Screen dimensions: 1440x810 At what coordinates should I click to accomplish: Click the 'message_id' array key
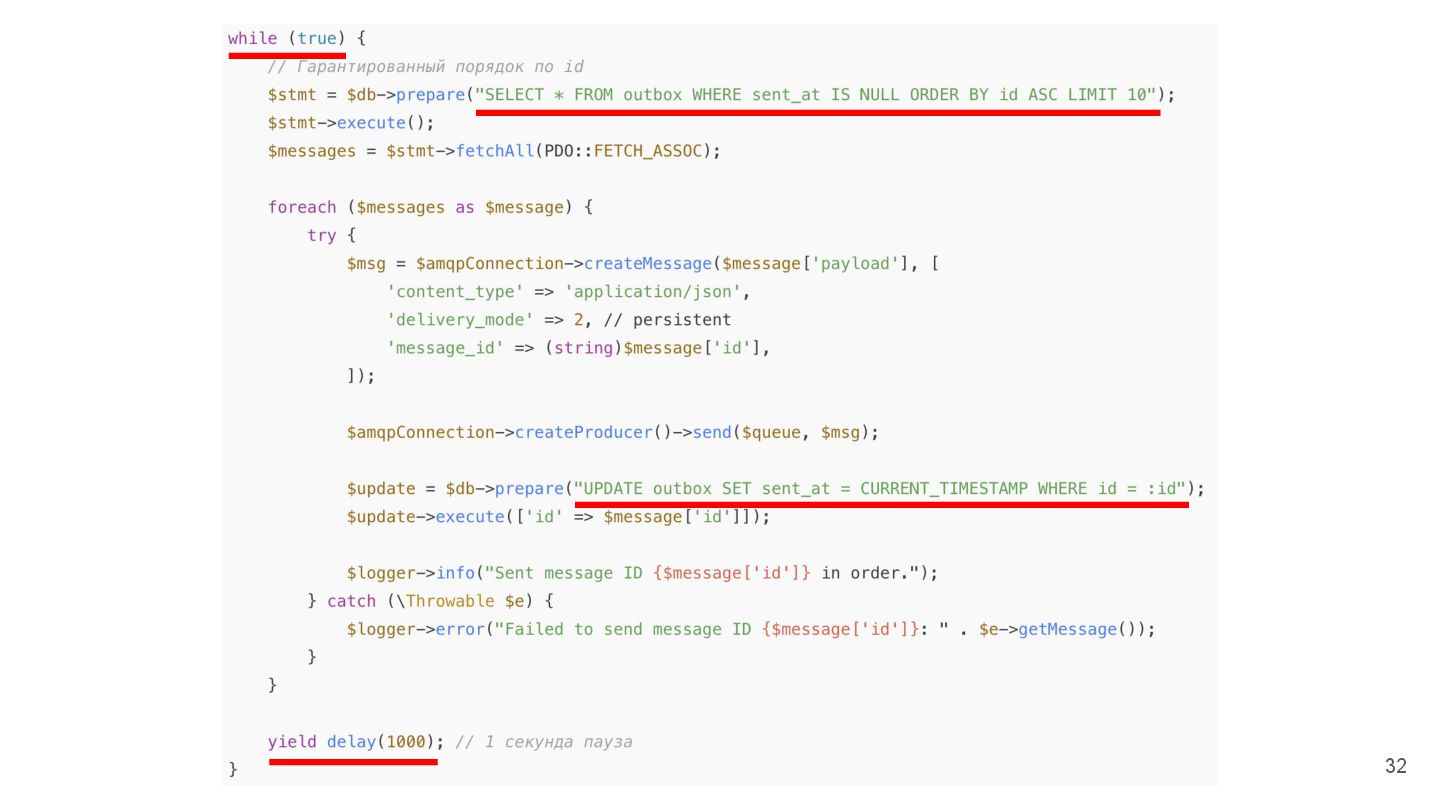tap(445, 348)
